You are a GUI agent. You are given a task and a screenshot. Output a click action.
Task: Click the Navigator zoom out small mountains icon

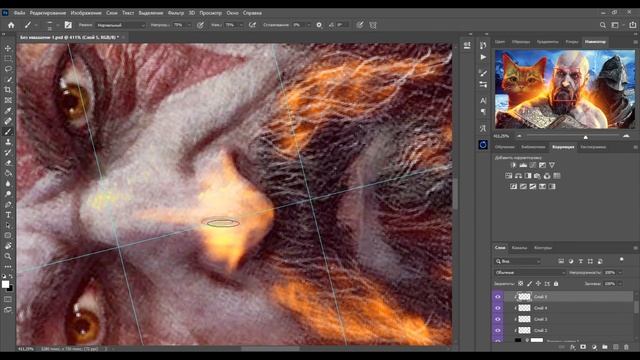[x=519, y=136]
